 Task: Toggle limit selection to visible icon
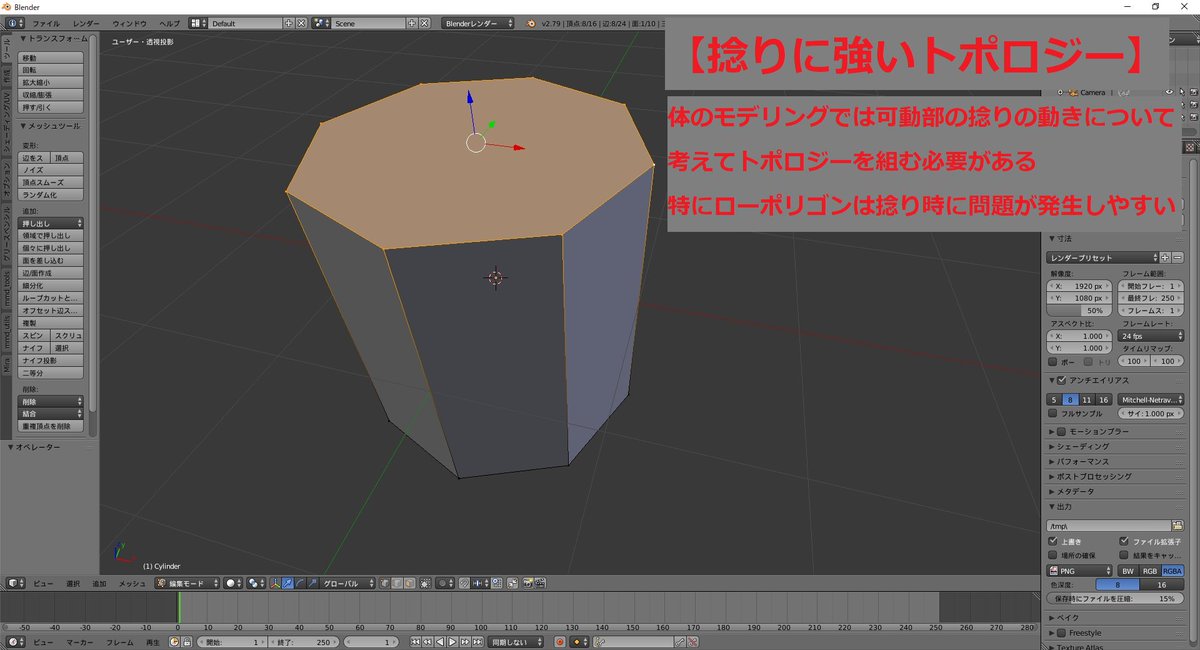426,583
